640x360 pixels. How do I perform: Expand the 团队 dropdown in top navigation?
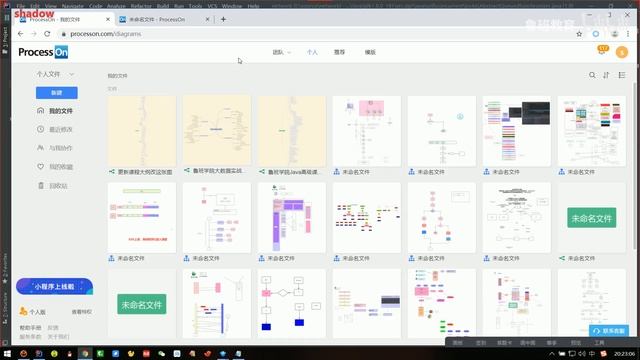[282, 52]
